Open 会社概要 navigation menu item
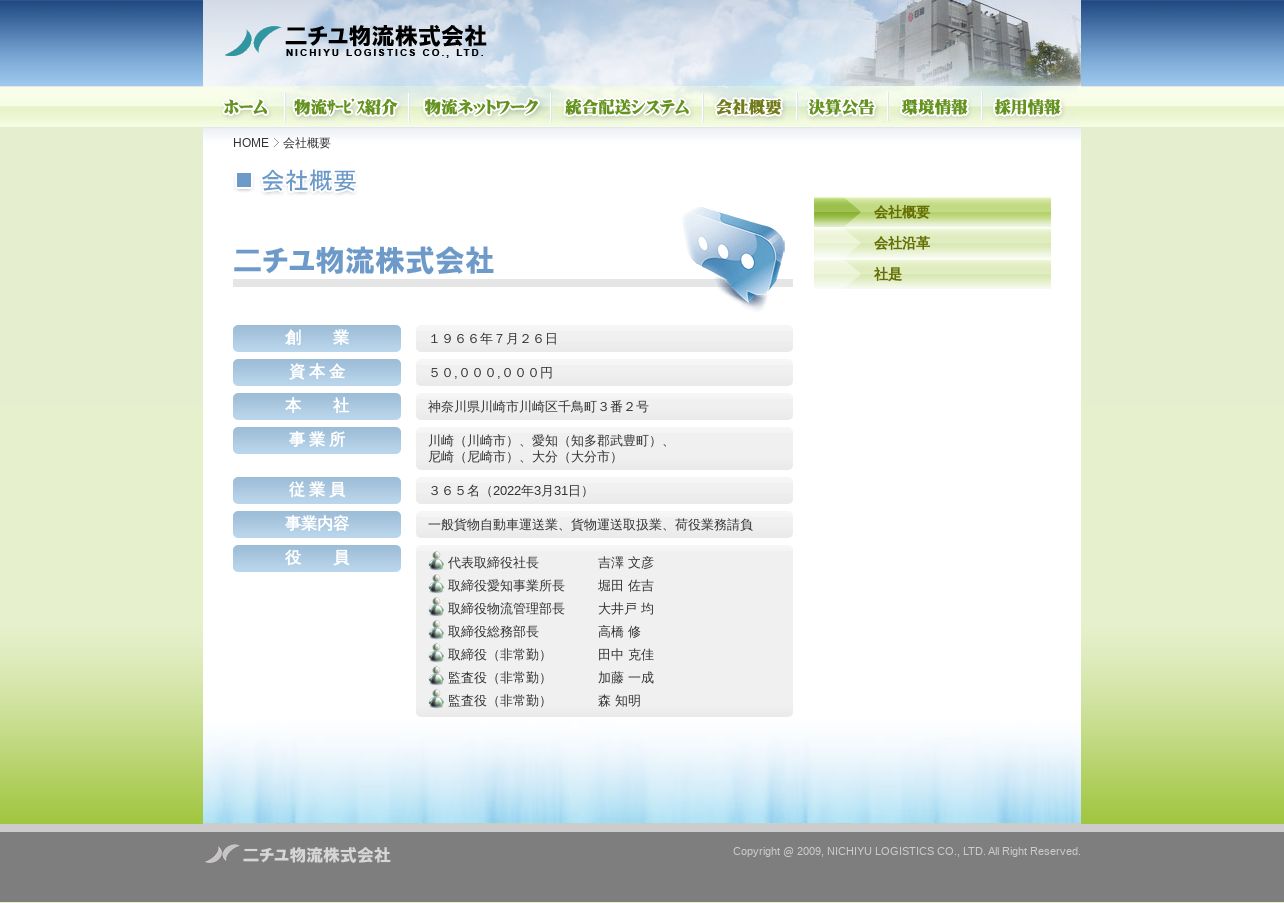 coord(750,107)
